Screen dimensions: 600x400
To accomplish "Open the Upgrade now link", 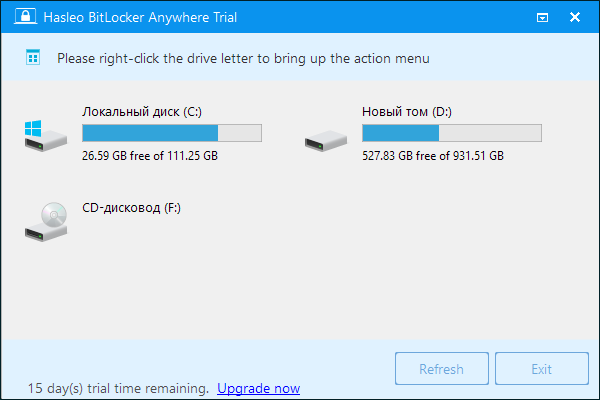I will pos(258,388).
